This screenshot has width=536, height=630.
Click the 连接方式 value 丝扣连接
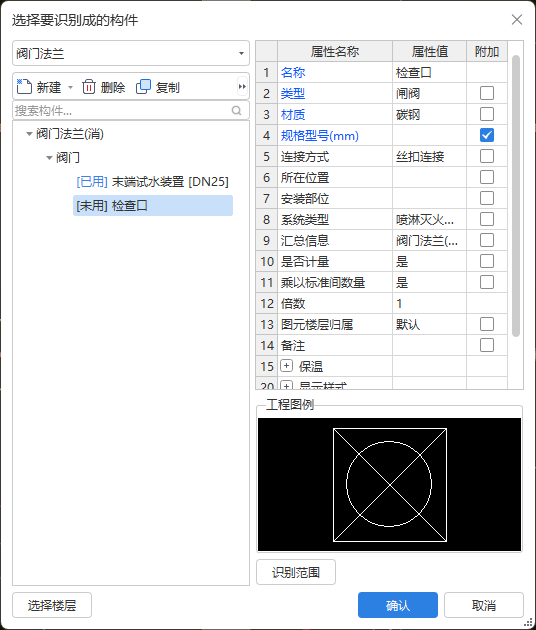429,156
